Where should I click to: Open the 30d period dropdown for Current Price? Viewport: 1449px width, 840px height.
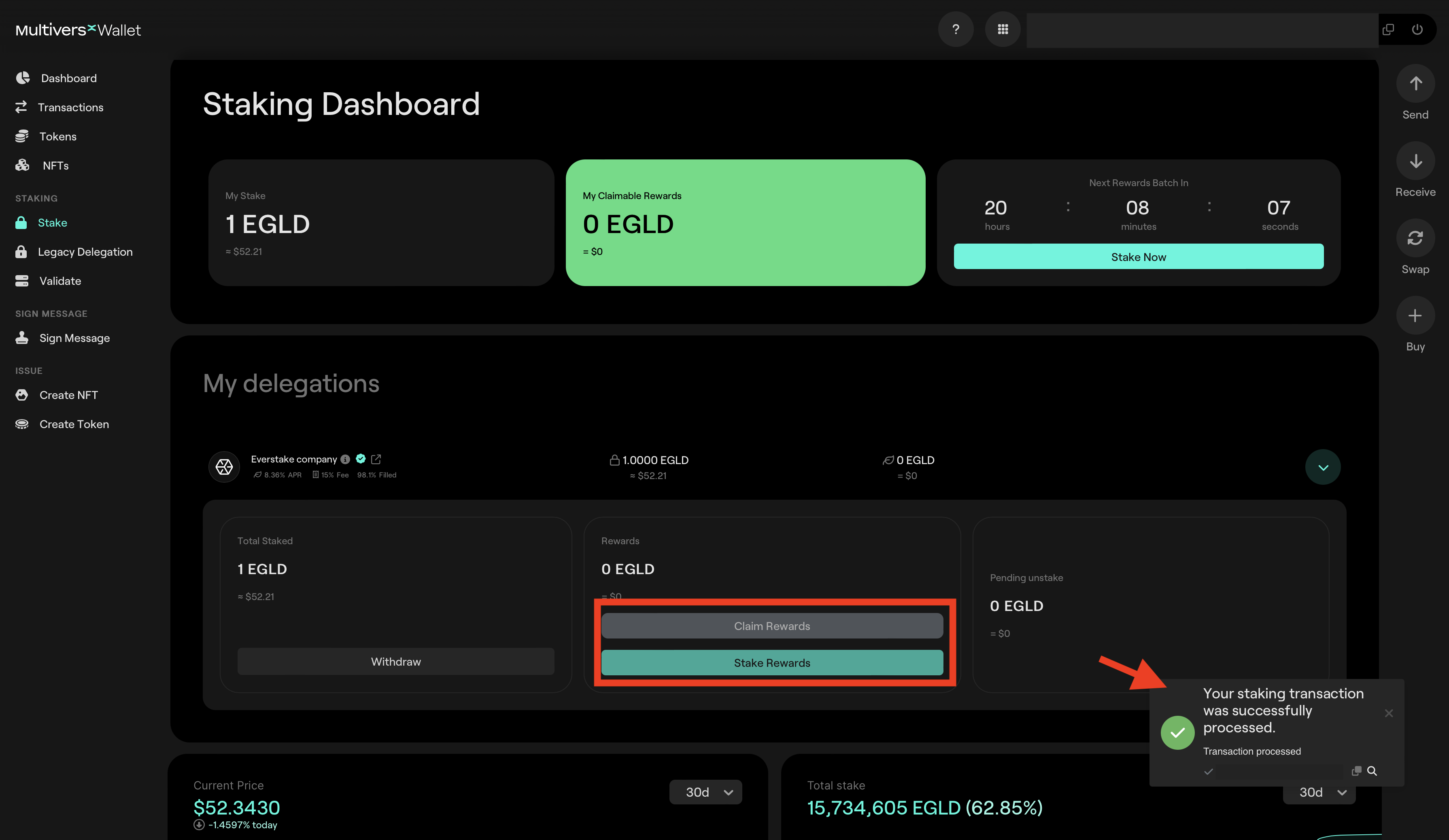[x=705, y=792]
